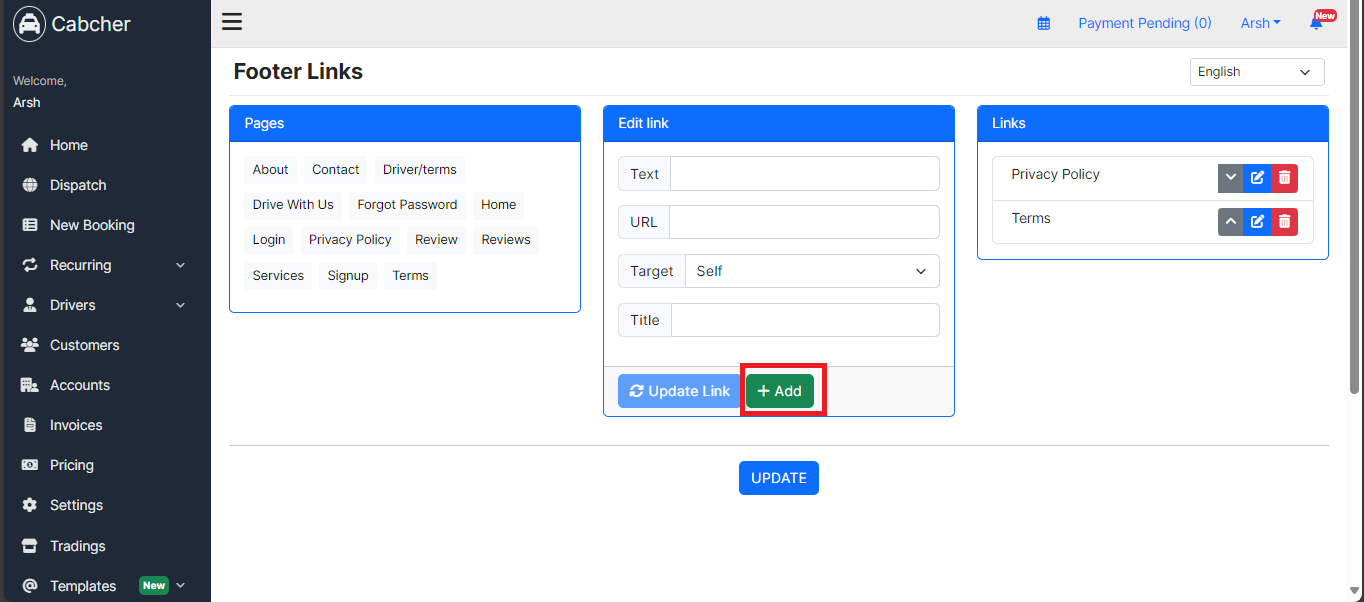The width and height of the screenshot is (1364, 602).
Task: Open Settings in sidebar
Action: coord(76,505)
